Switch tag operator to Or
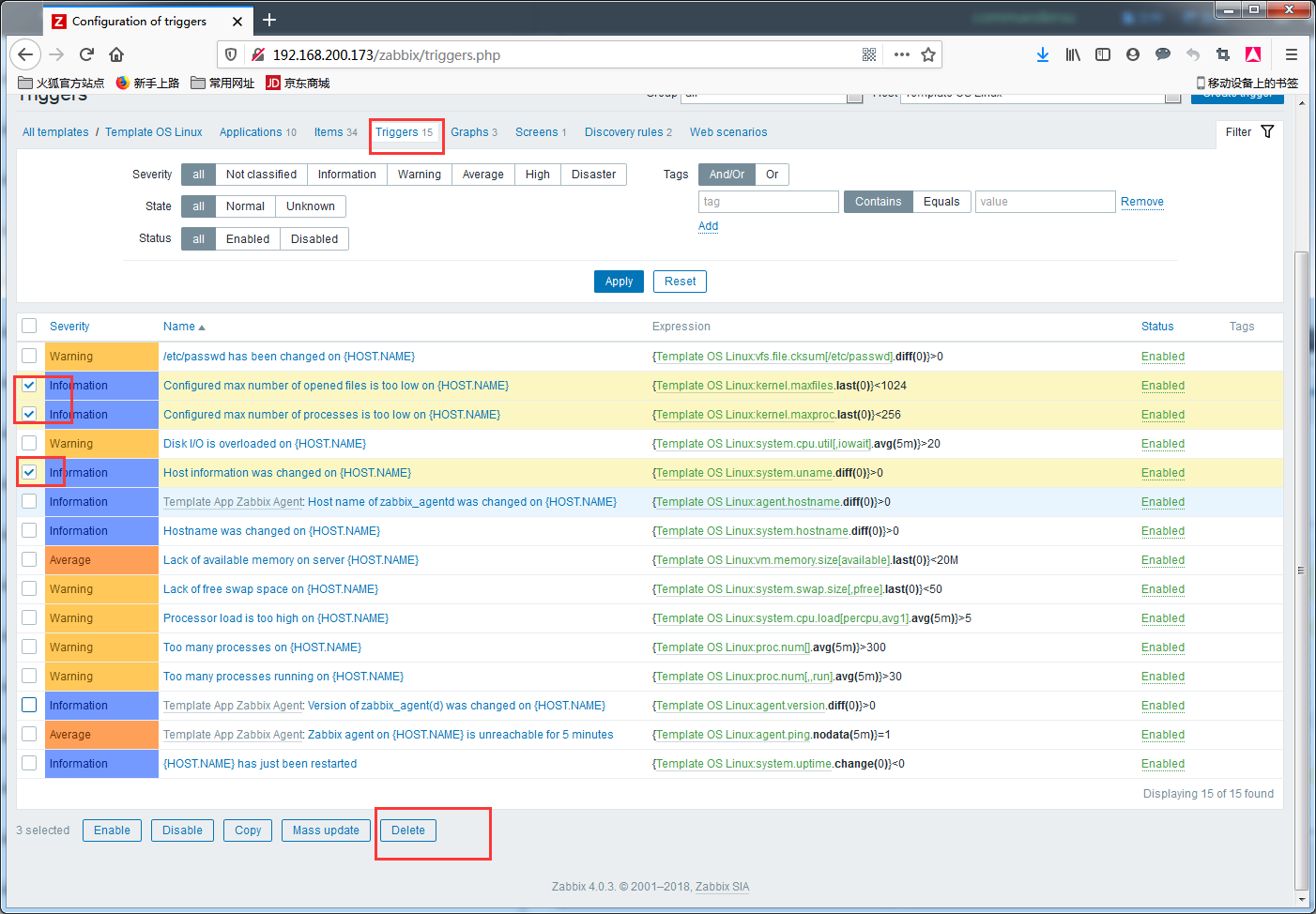1316x914 pixels. [x=772, y=175]
